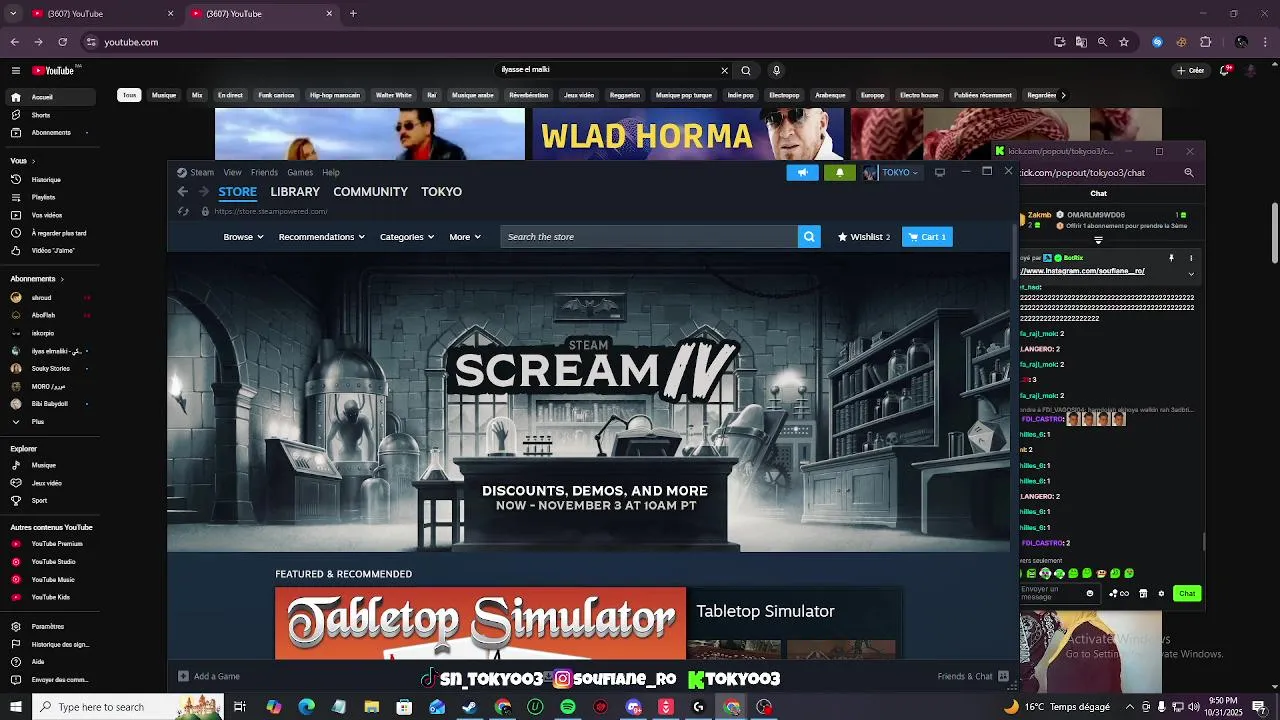
Task: Select Hip-hop marocain filter chip
Action: pos(334,95)
